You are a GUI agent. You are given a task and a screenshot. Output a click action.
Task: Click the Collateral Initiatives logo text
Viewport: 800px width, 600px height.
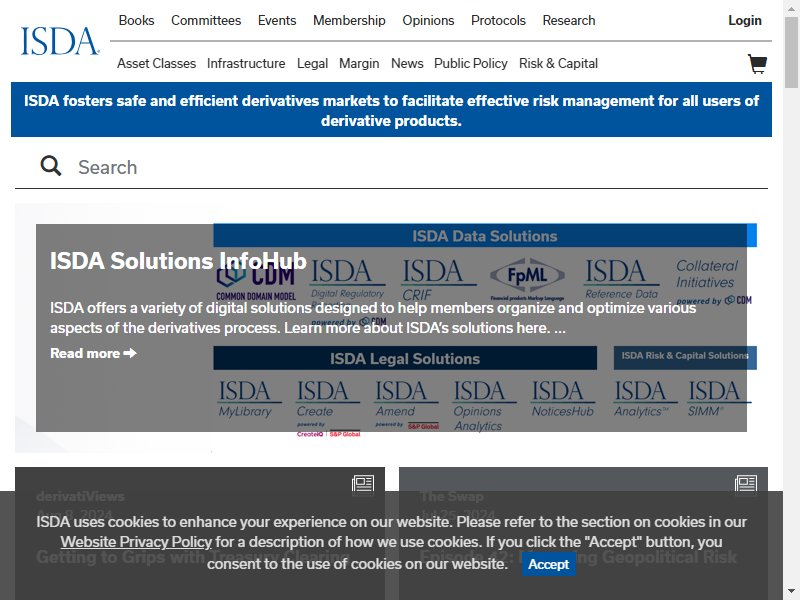707,274
